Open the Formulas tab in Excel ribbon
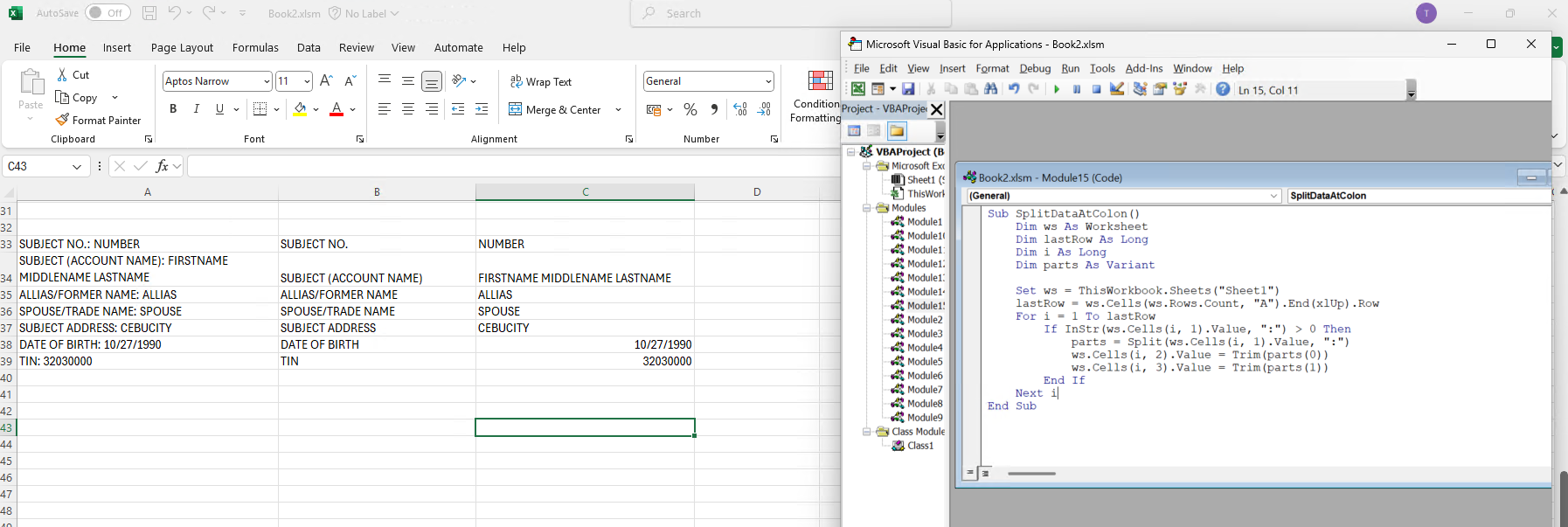 [255, 47]
